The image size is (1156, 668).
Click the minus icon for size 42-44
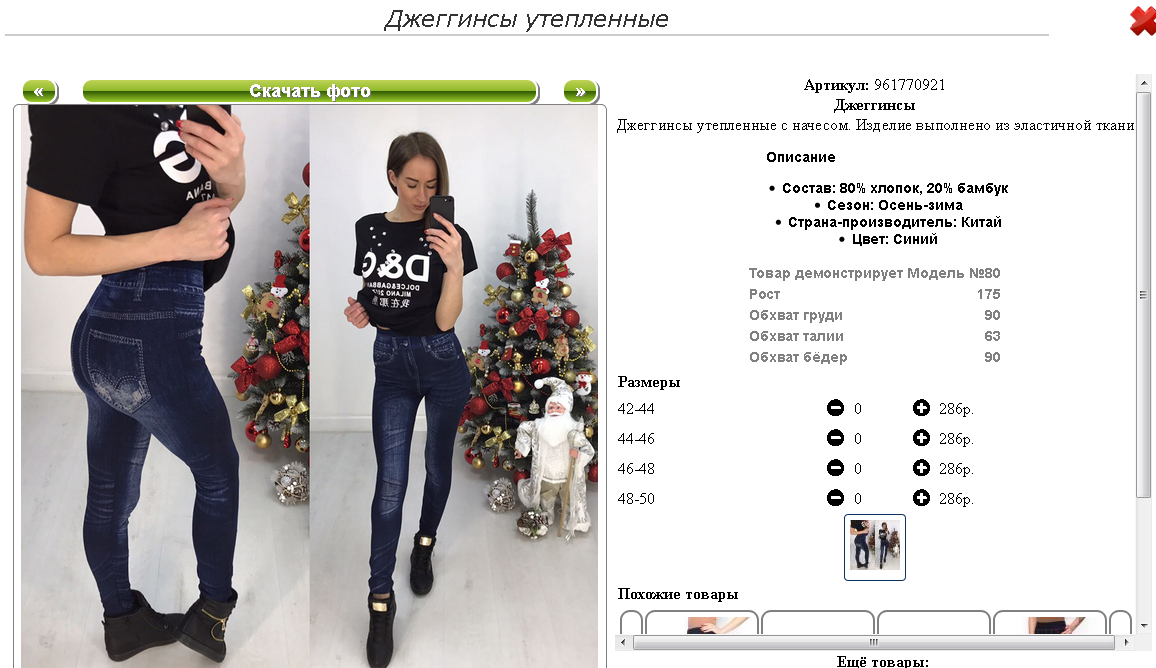pyautogui.click(x=835, y=408)
